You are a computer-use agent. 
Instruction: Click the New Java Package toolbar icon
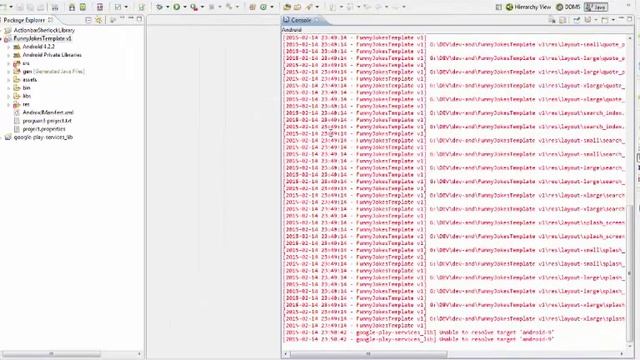pos(253,7)
